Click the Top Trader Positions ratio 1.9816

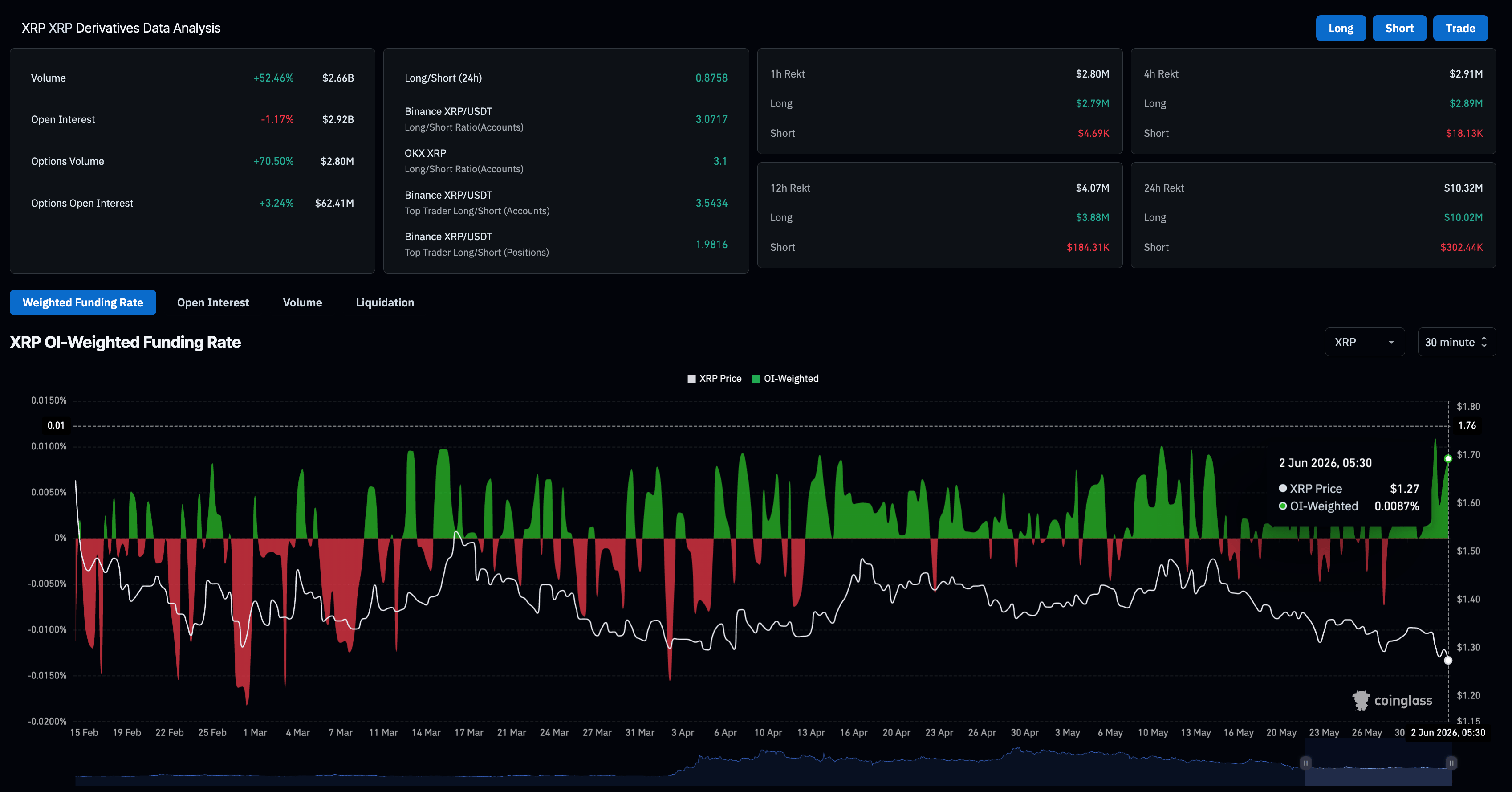point(711,244)
